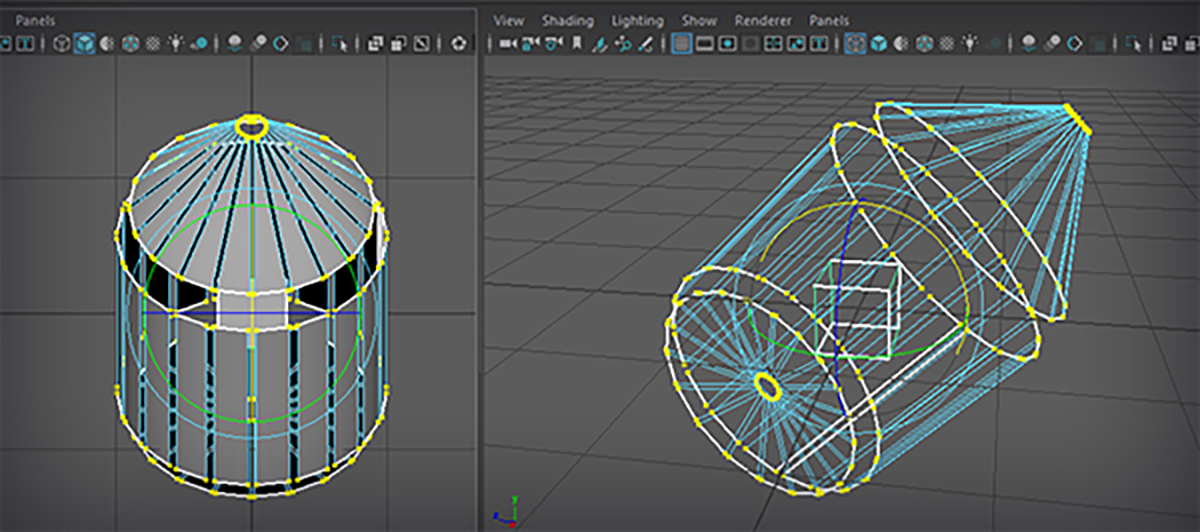Screen dimensions: 1200x532
Task: Open Camera Attributes from right panel toolbar
Action: (x=554, y=43)
